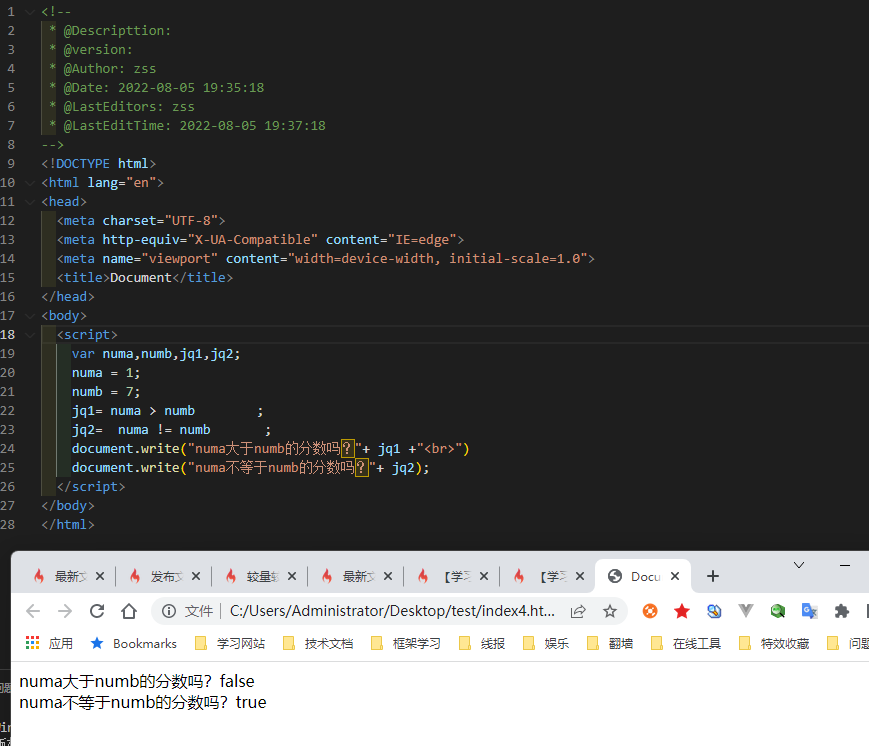
Task: Open the orange circular extension
Action: point(650,611)
